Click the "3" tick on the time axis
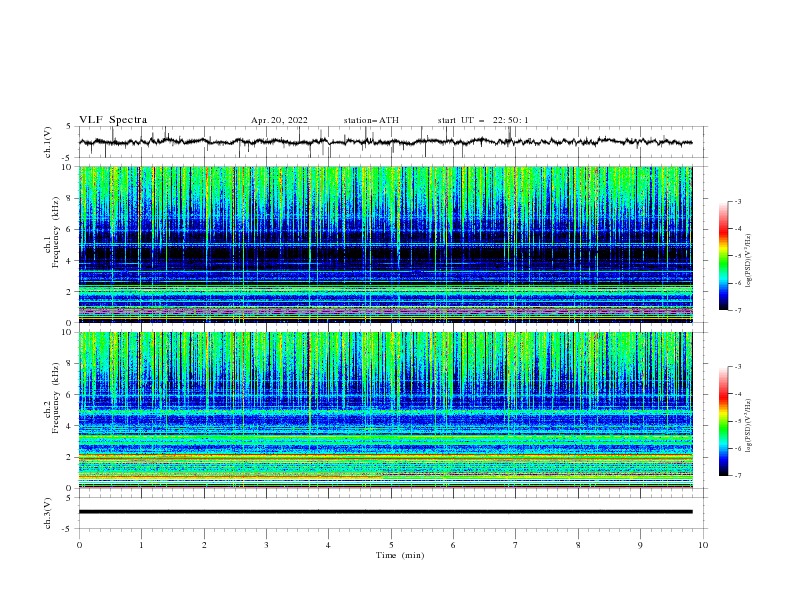Screen dimensions: 792x612 pyautogui.click(x=266, y=545)
